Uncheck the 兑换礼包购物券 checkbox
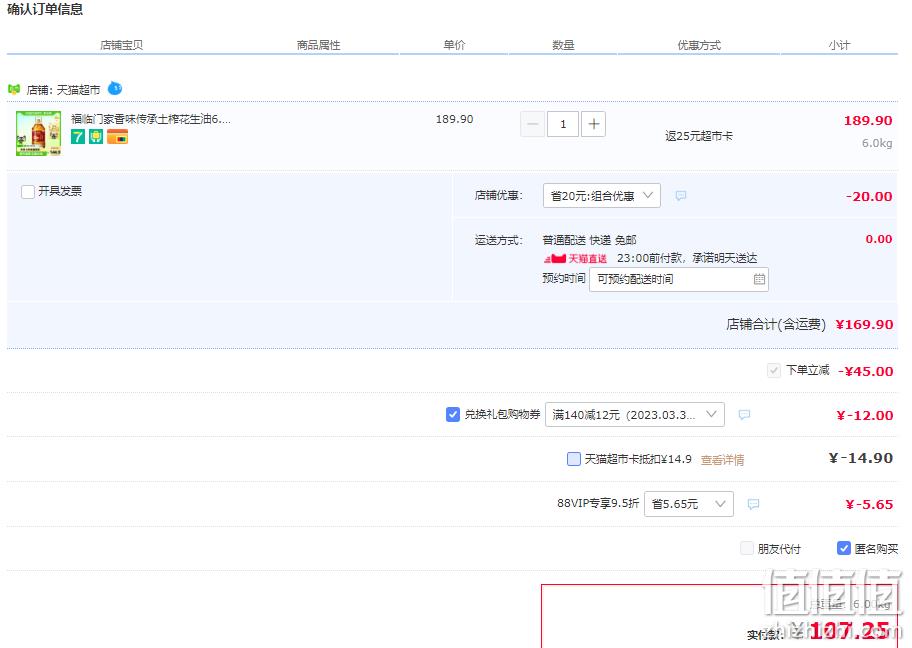This screenshot has width=912, height=648. pos(453,414)
